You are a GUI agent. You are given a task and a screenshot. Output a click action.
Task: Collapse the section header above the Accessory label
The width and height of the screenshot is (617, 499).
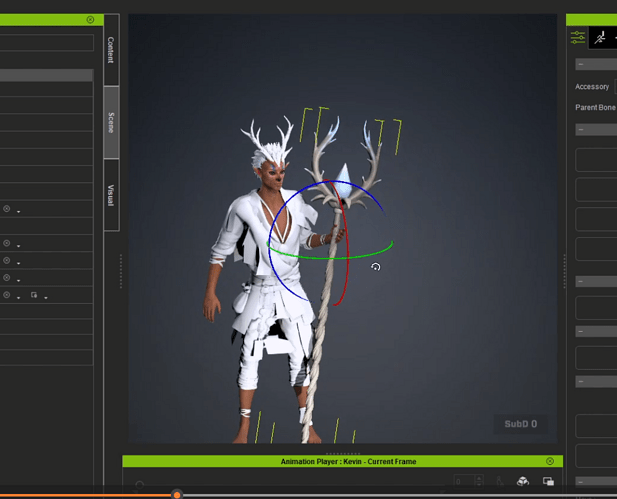[596, 64]
